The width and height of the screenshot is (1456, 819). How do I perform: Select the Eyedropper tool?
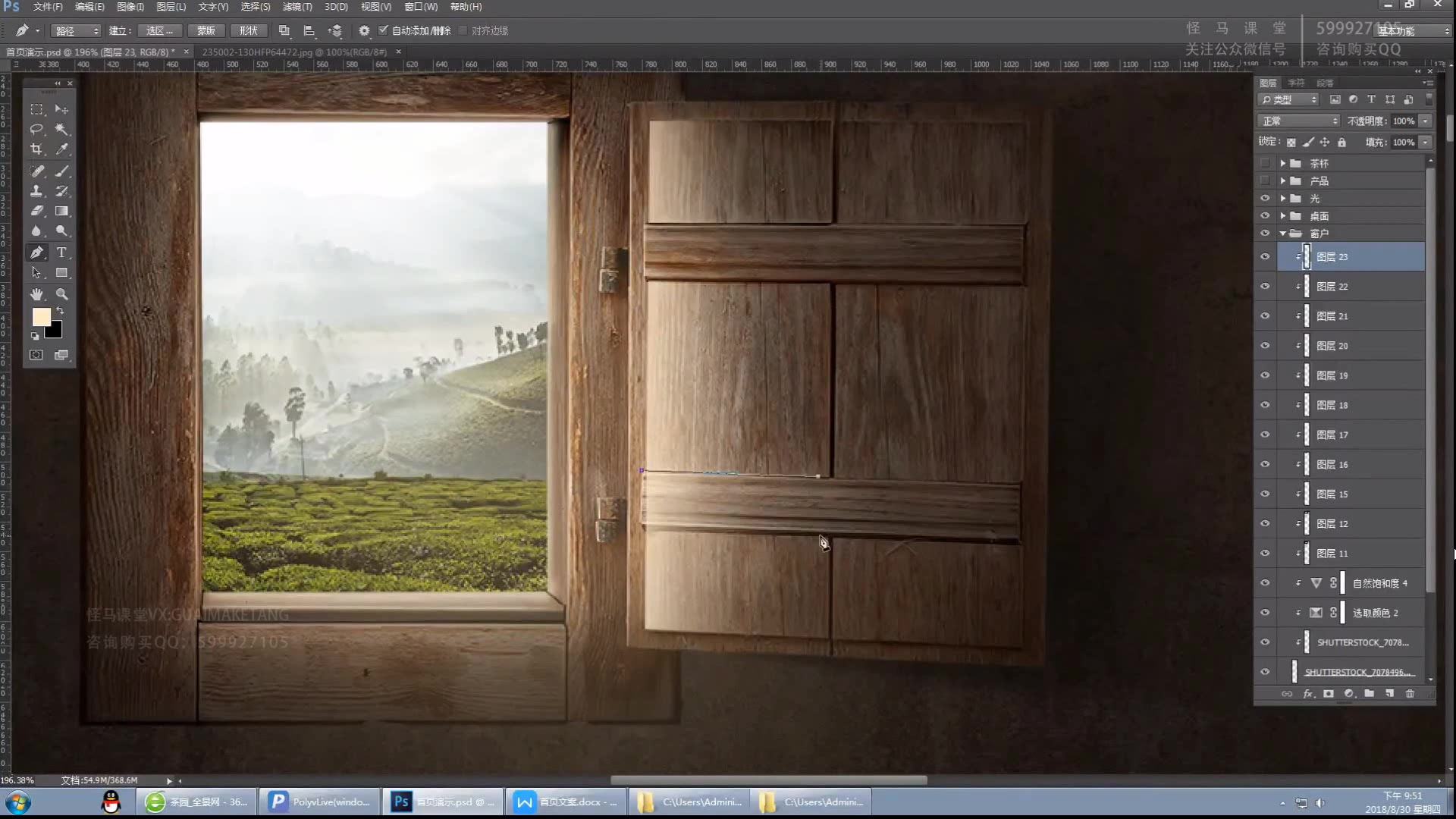62,149
